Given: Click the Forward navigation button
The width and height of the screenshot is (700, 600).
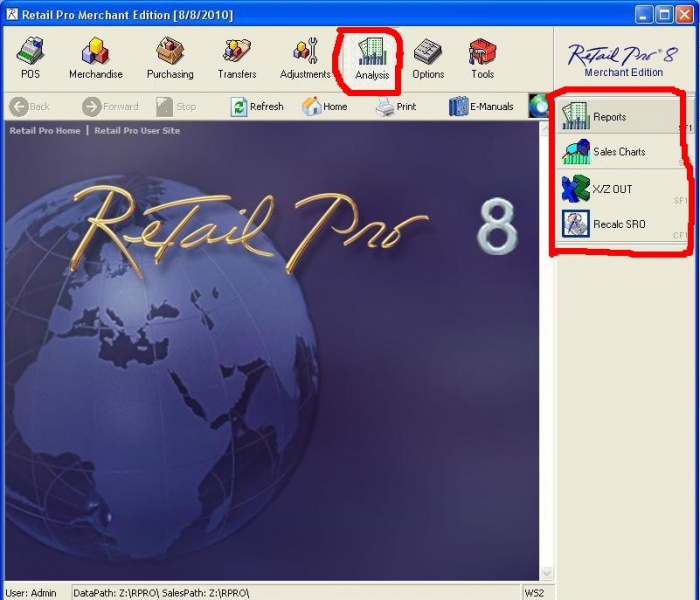Looking at the screenshot, I should tap(110, 107).
